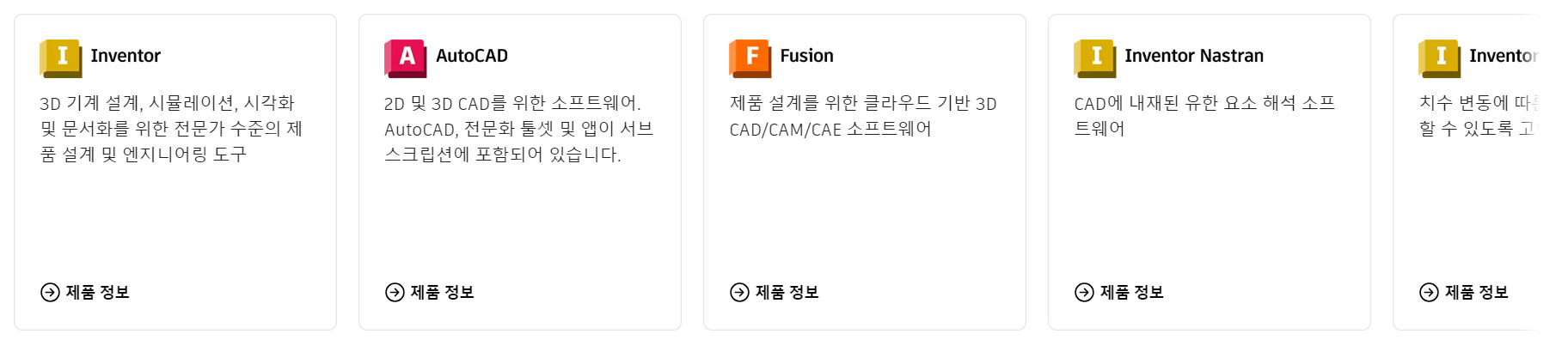This screenshot has width=1568, height=346.
Task: Open AutoCAD 제품 정보 link
Action: click(442, 293)
